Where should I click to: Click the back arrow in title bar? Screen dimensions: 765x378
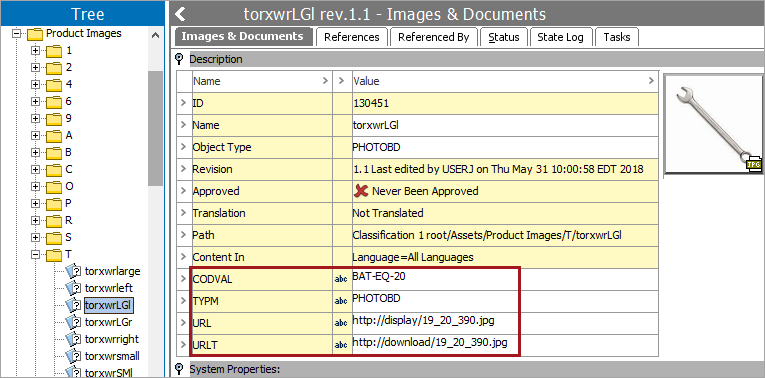click(x=180, y=14)
